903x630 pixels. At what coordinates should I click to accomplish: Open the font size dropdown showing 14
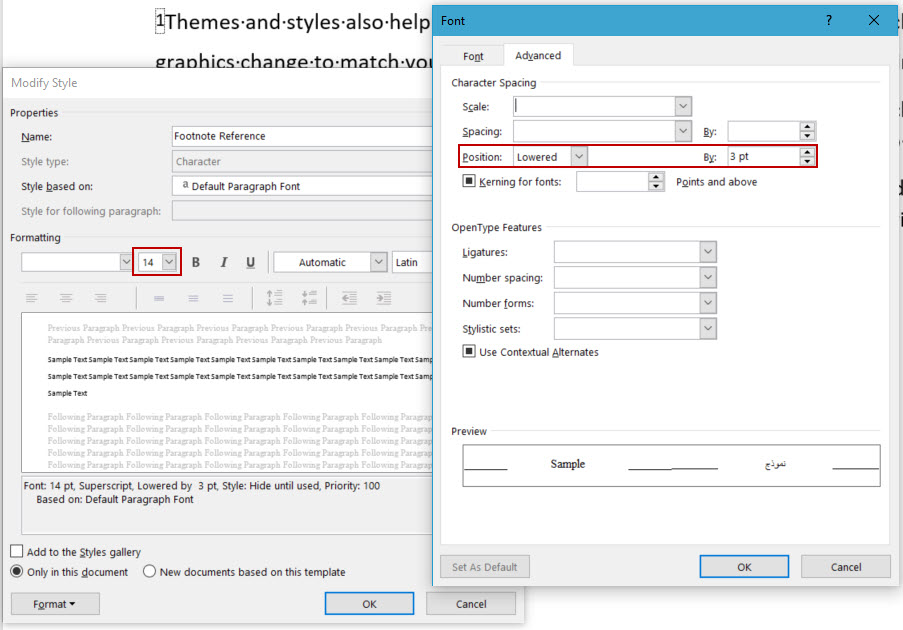coord(169,262)
